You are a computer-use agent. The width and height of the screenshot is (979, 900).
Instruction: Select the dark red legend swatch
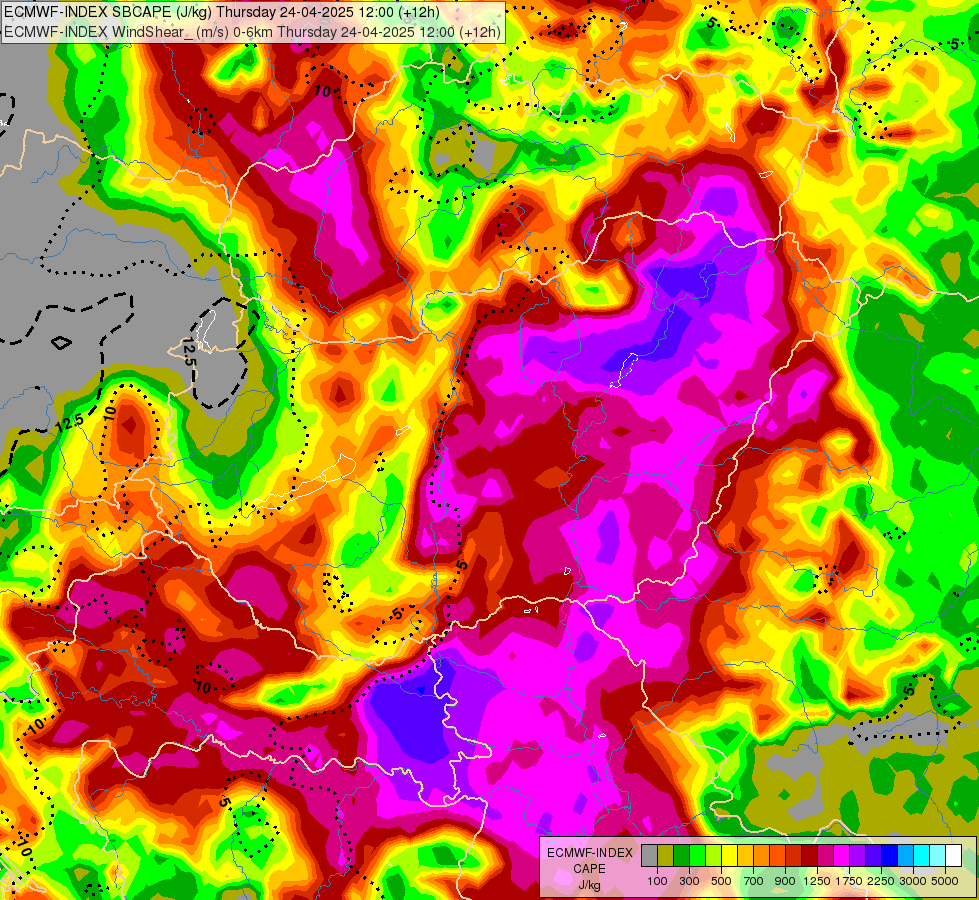point(809,855)
